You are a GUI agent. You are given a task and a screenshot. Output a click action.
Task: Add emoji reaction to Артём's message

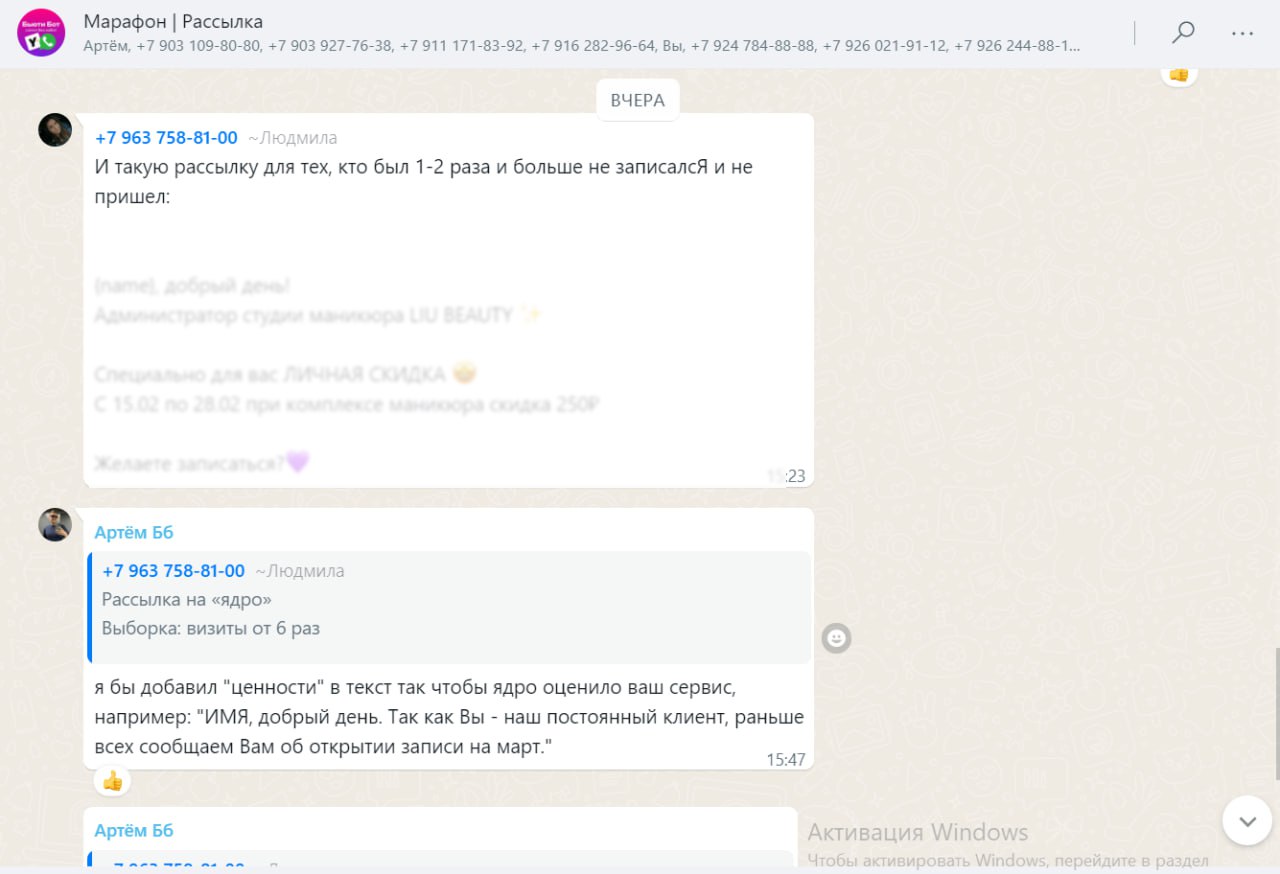(x=836, y=637)
